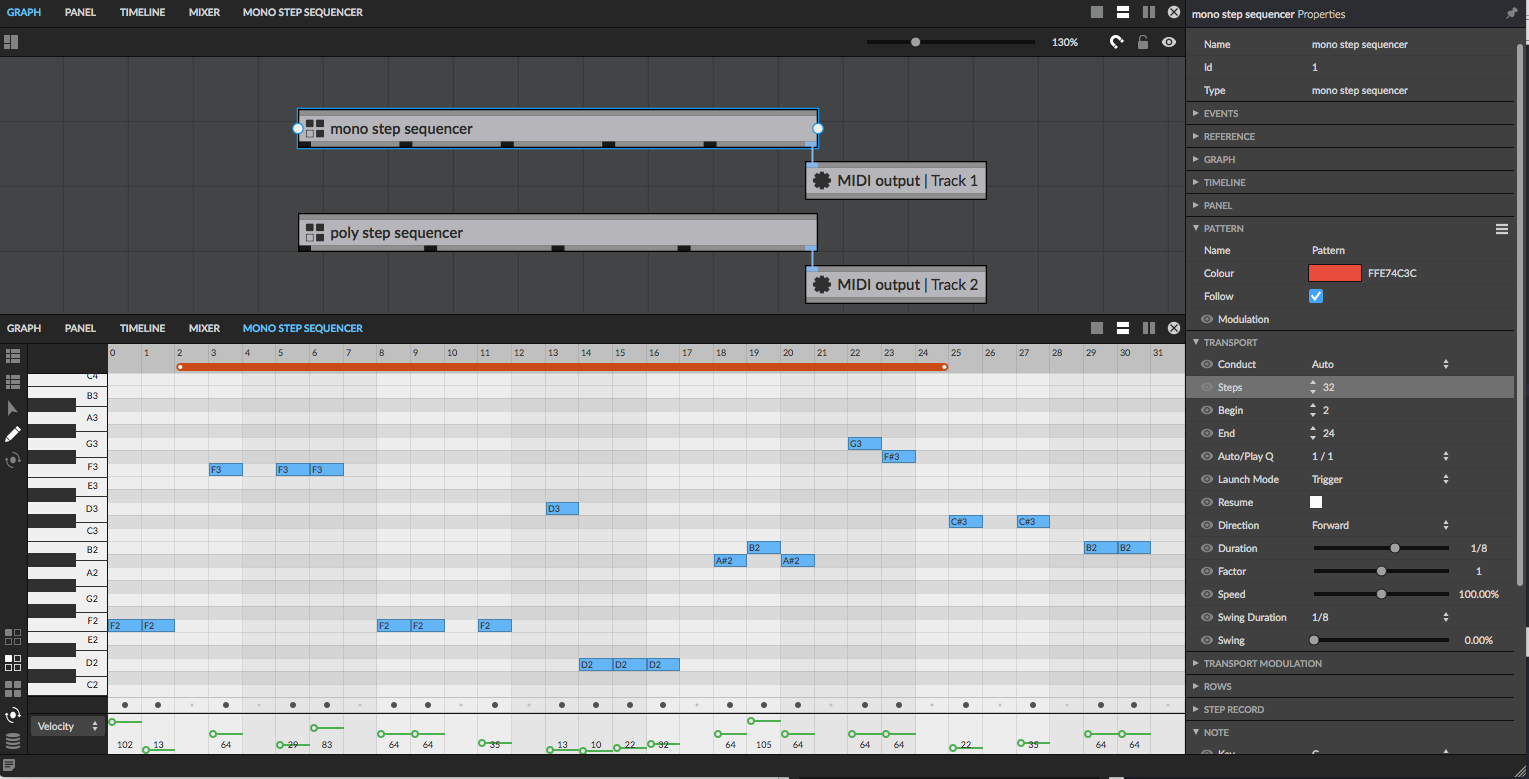Screen dimensions: 1529x779
Task: Toggle the padlock icon in the graph toolbar
Action: point(1143,42)
